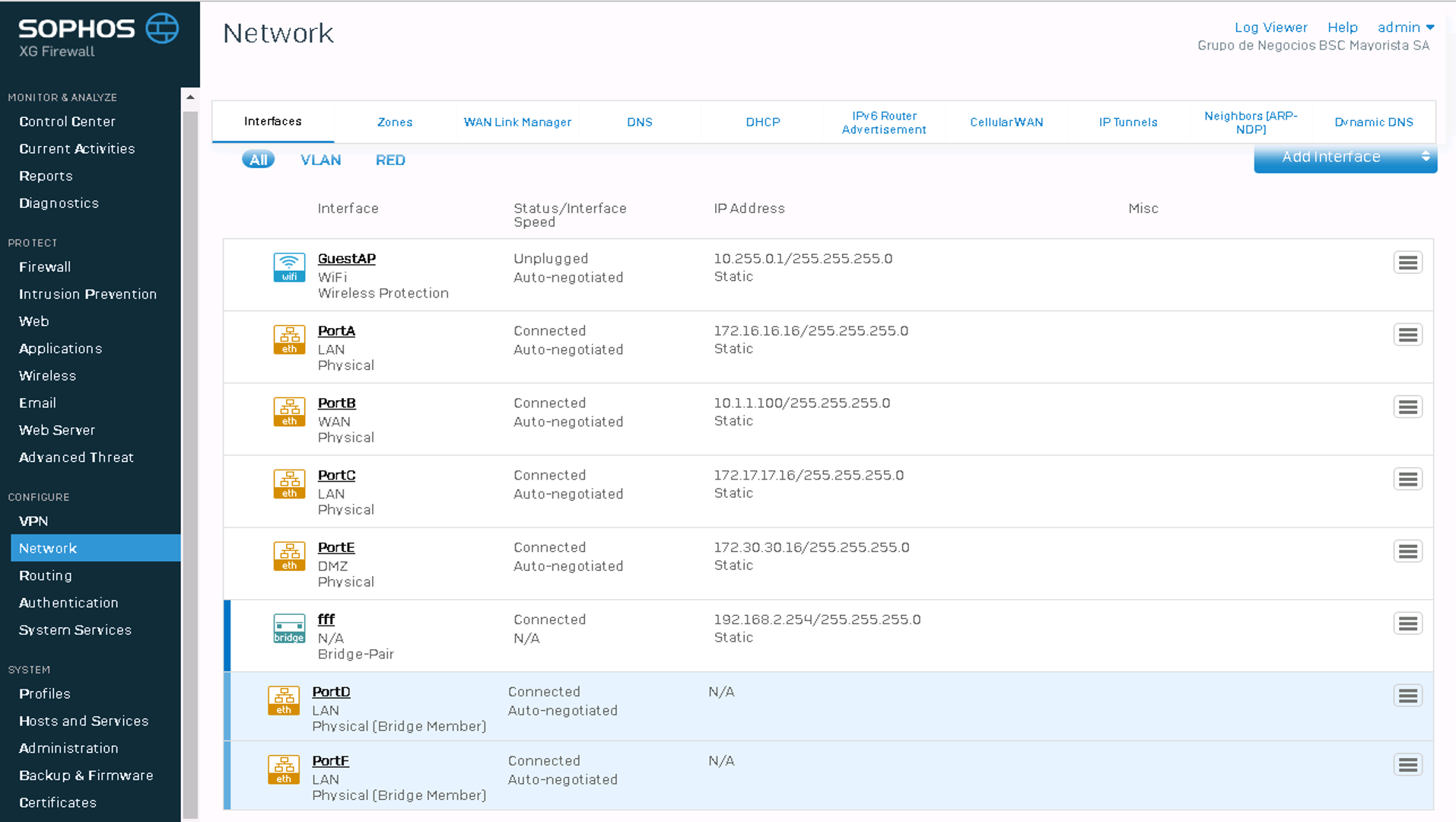Click the GuestAP wifi interface icon
Viewport: 1456px width, 822px height.
click(289, 267)
